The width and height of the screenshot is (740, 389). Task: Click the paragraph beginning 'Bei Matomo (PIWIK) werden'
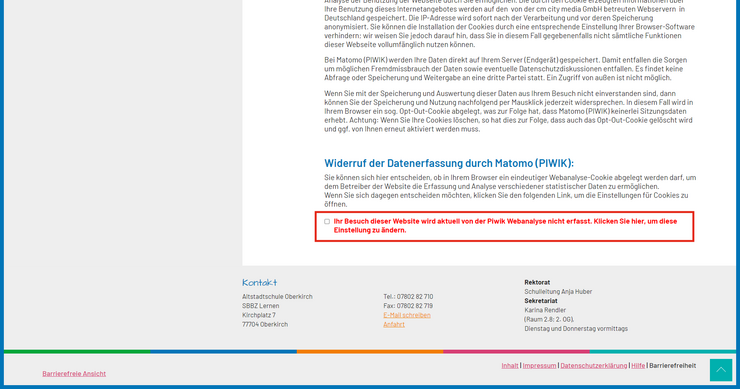[x=505, y=69]
